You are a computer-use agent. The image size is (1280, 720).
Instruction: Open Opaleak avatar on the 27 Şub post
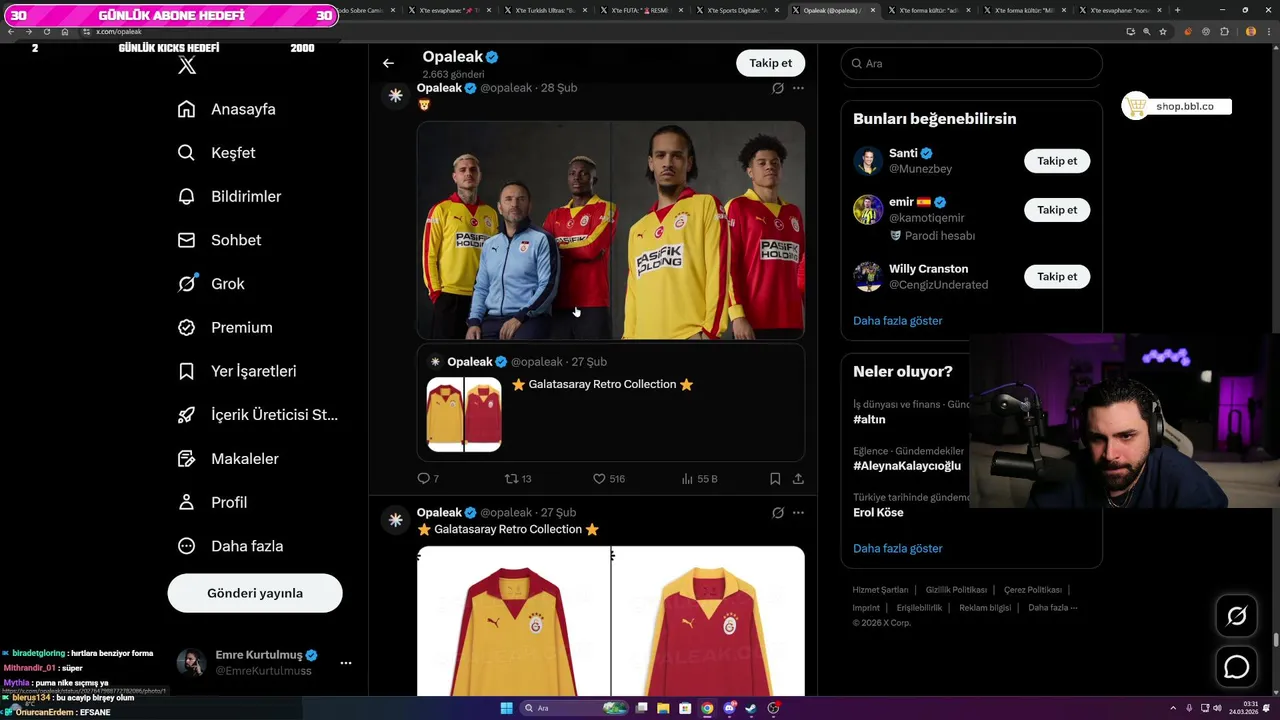click(396, 520)
